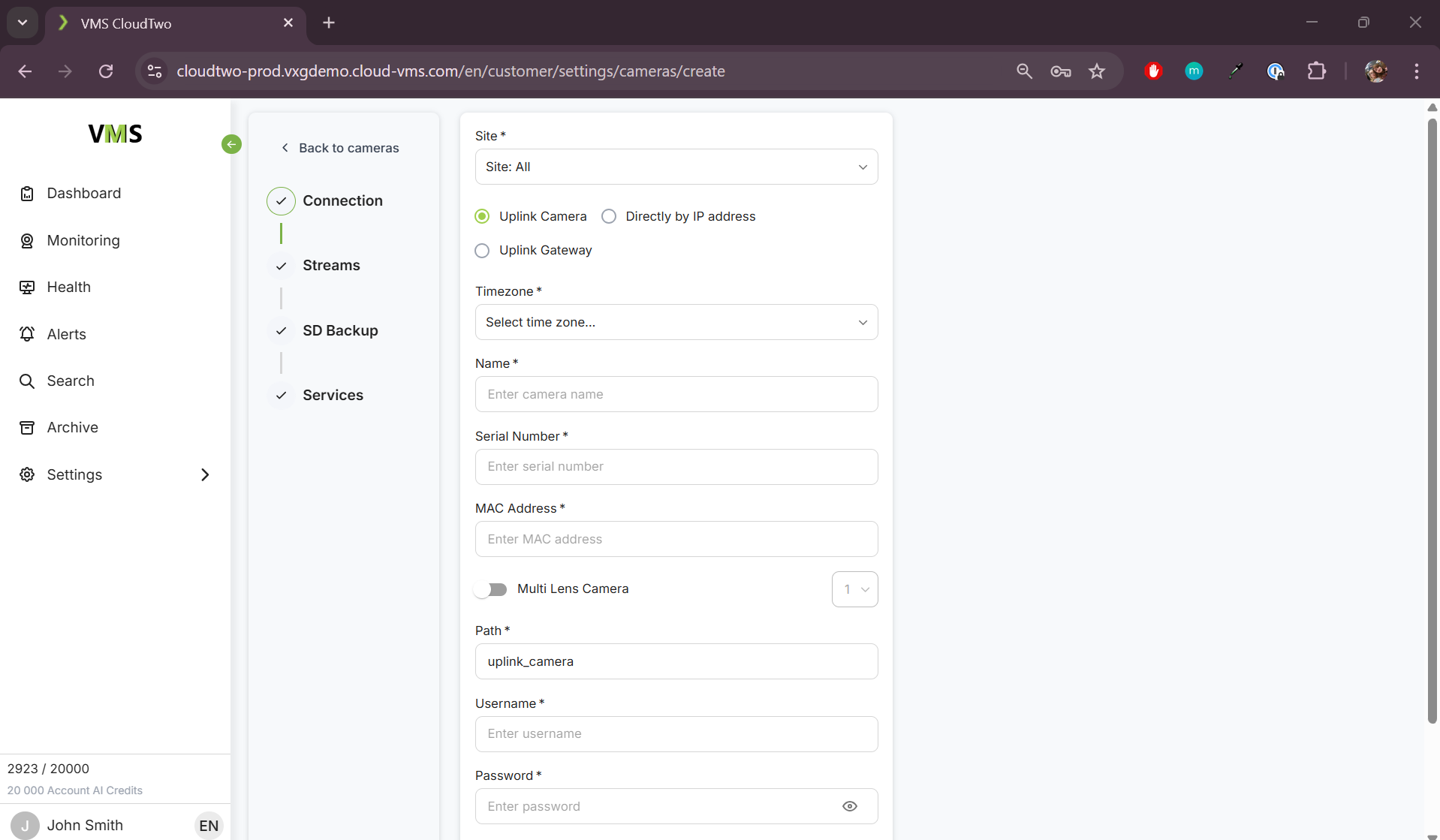Open Monitoring from the sidebar icon
This screenshot has height=840, width=1440.
[27, 241]
